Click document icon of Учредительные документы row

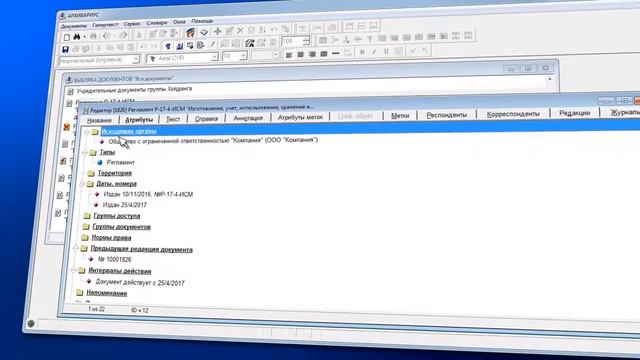[x=71, y=91]
